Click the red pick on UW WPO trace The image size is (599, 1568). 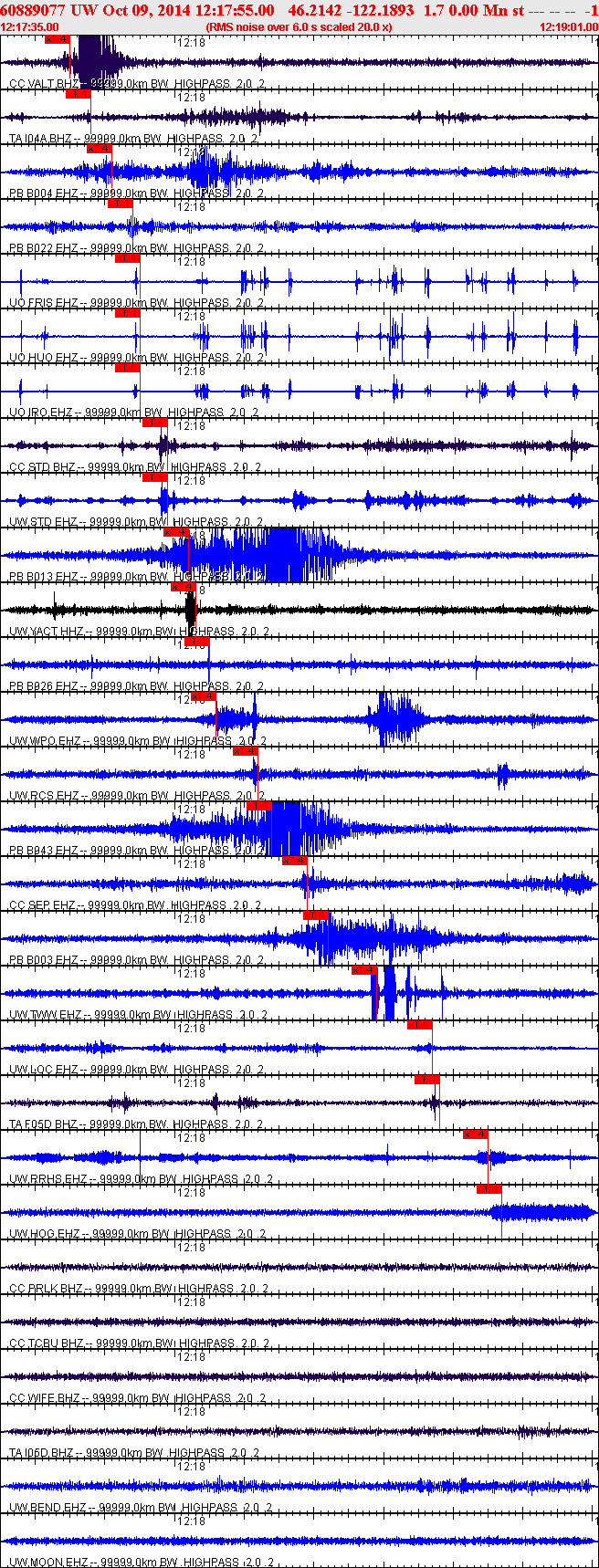point(204,696)
